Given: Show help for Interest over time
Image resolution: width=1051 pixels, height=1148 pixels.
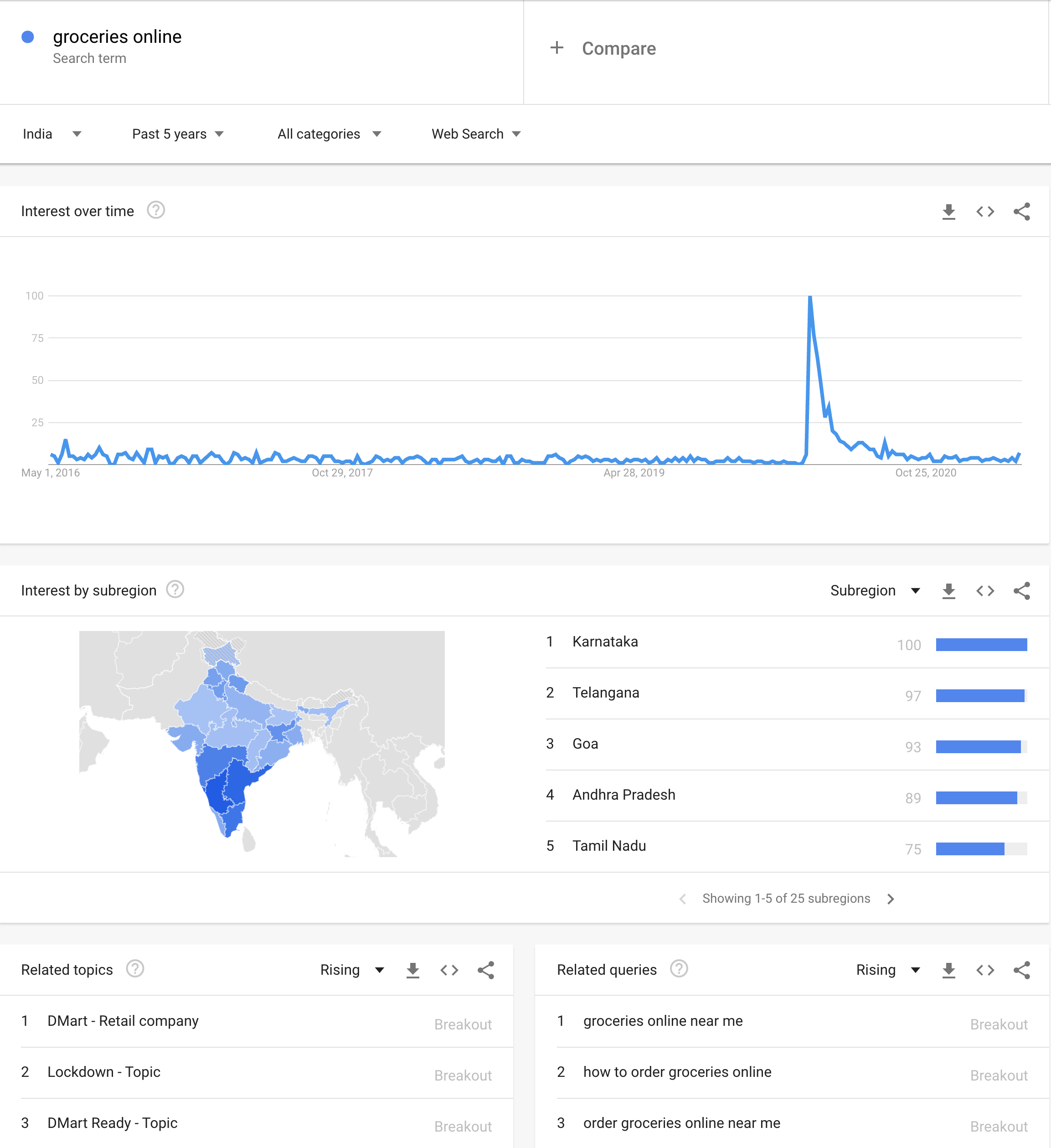Looking at the screenshot, I should click(156, 211).
